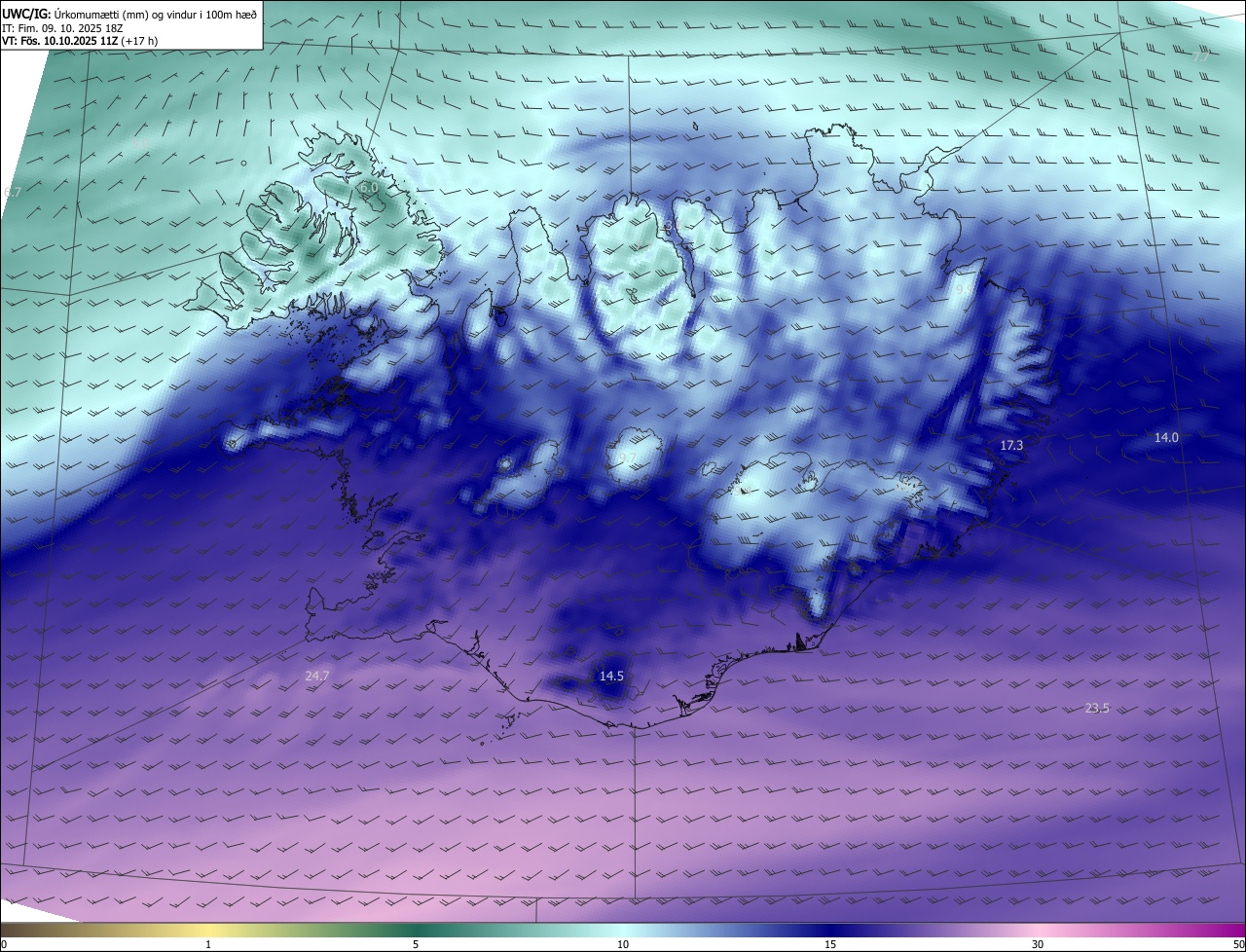1246x952 pixels.
Task: Click the 23.5 value southeast of Iceland
Action: pos(1097,708)
